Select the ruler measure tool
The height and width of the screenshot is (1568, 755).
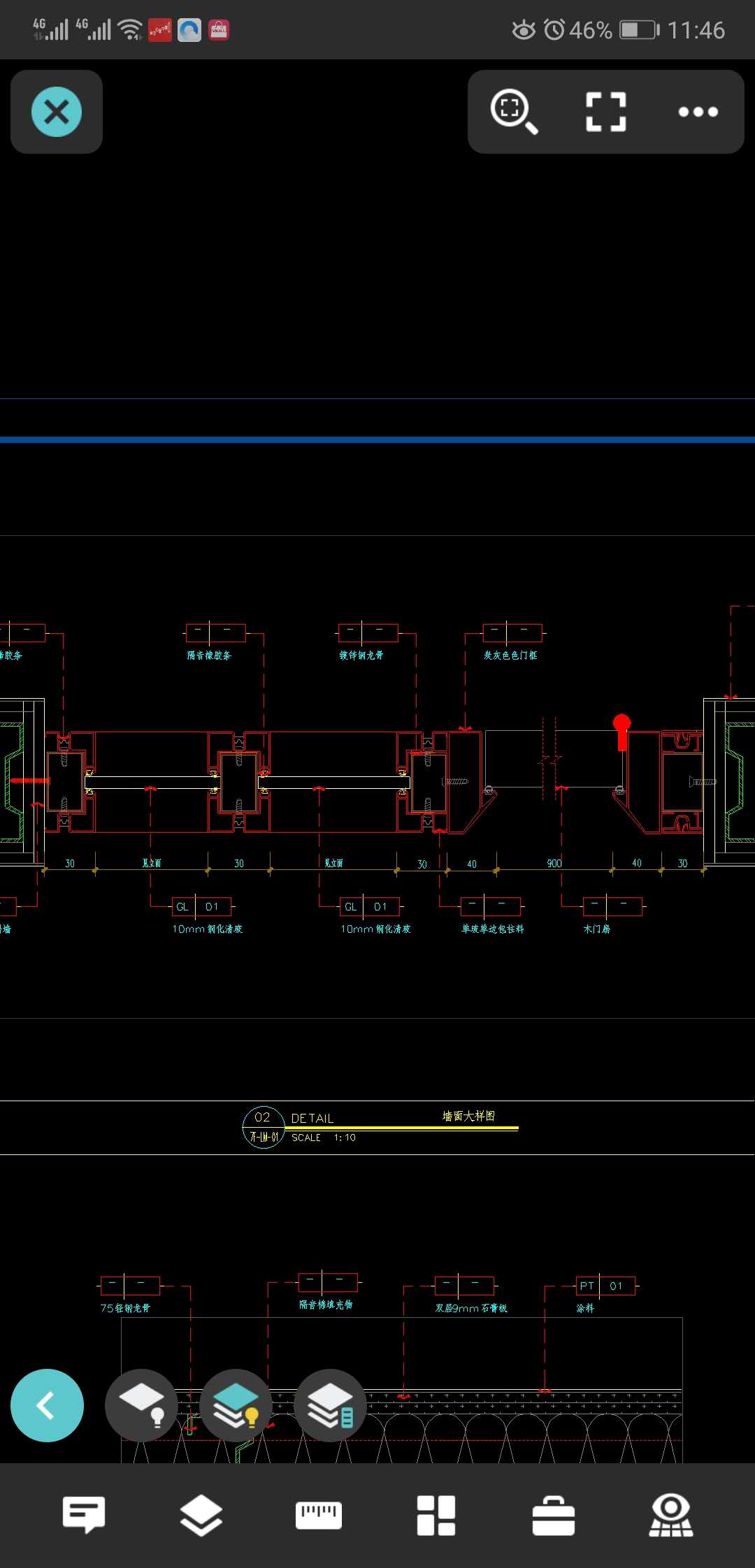pyautogui.click(x=319, y=1515)
